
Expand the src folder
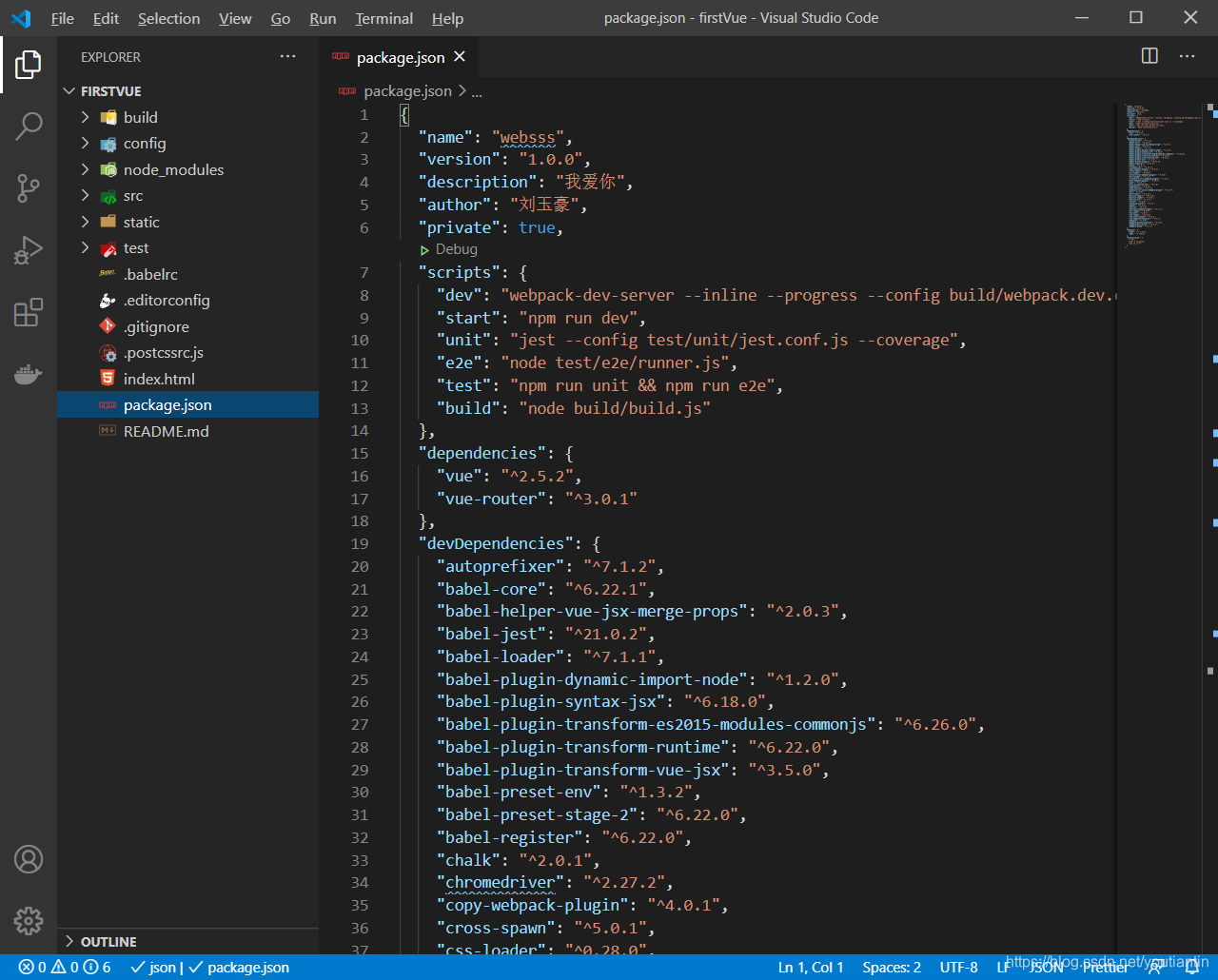pos(187,195)
